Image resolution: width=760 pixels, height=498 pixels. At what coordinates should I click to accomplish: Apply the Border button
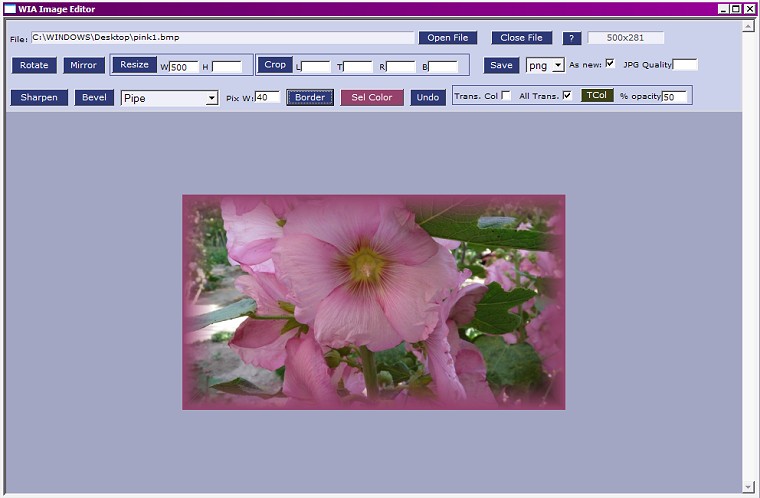click(310, 97)
